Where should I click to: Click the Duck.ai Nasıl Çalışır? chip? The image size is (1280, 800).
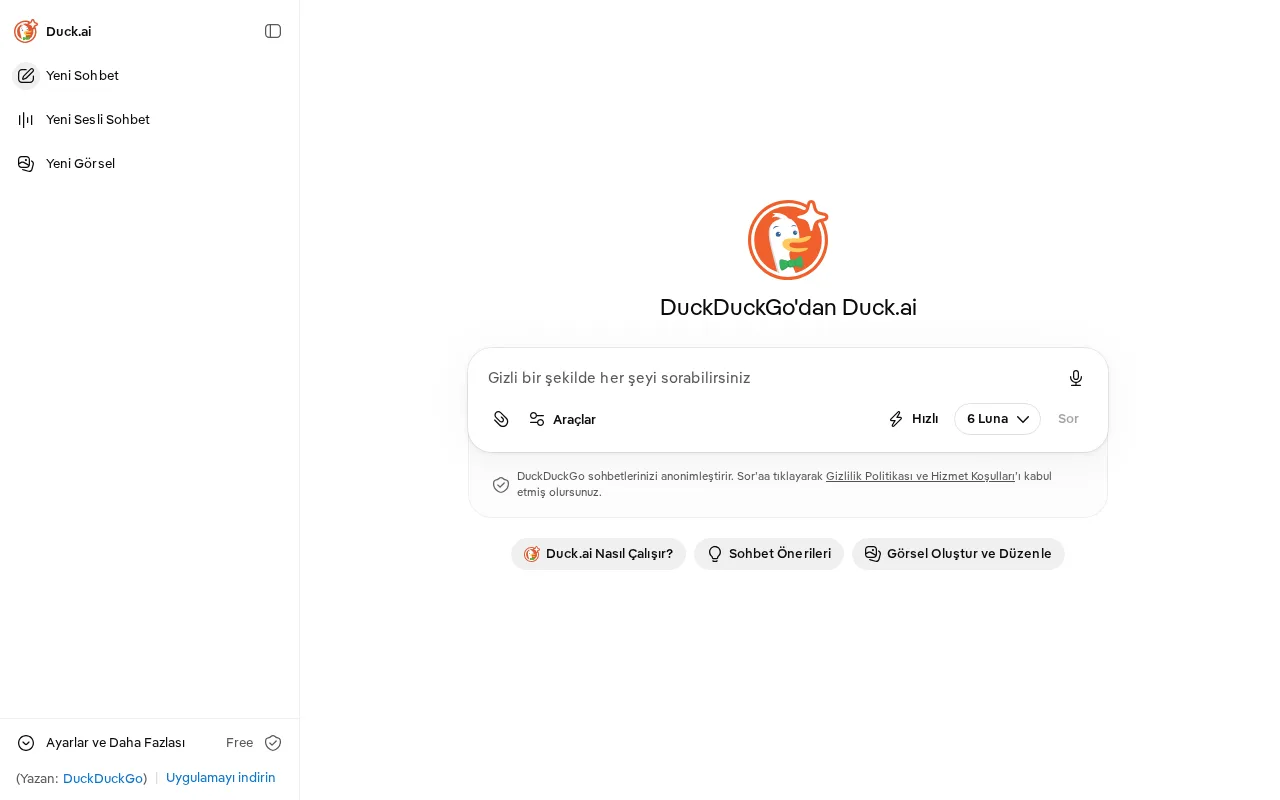coord(598,554)
